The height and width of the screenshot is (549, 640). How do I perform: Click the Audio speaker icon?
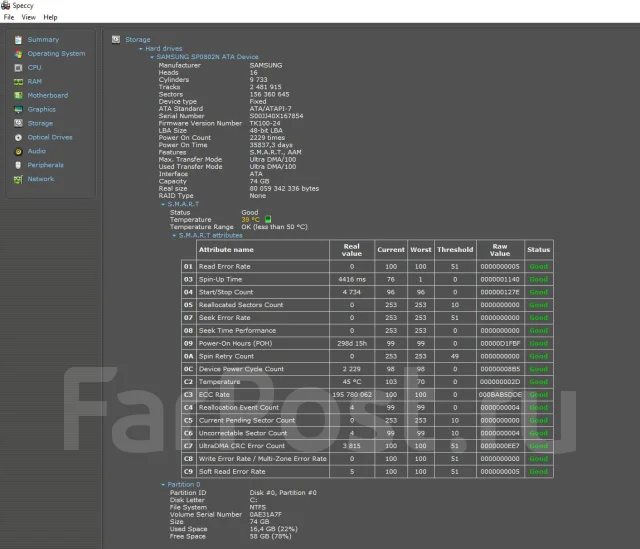(18, 151)
